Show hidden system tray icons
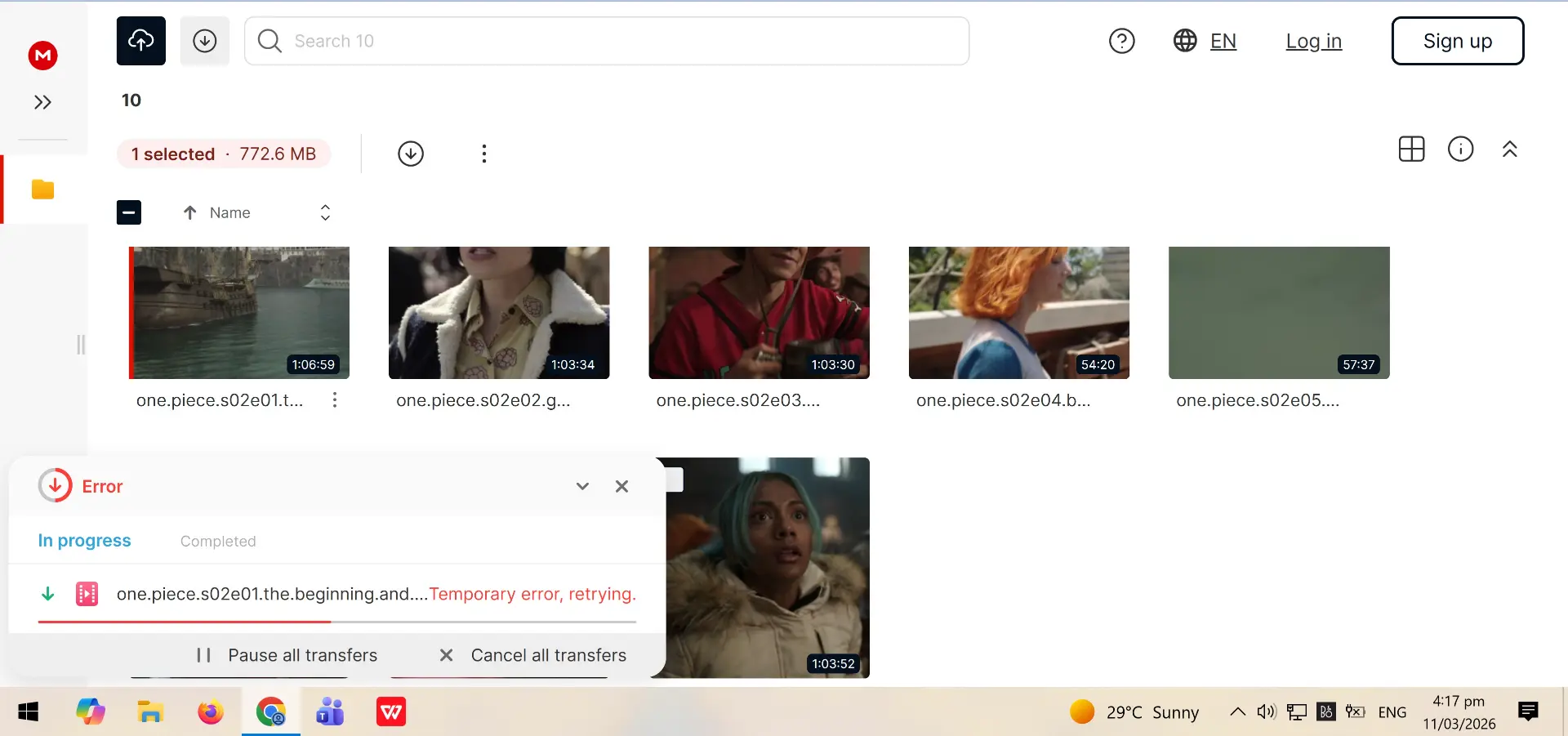The image size is (1568, 736). (1237, 712)
